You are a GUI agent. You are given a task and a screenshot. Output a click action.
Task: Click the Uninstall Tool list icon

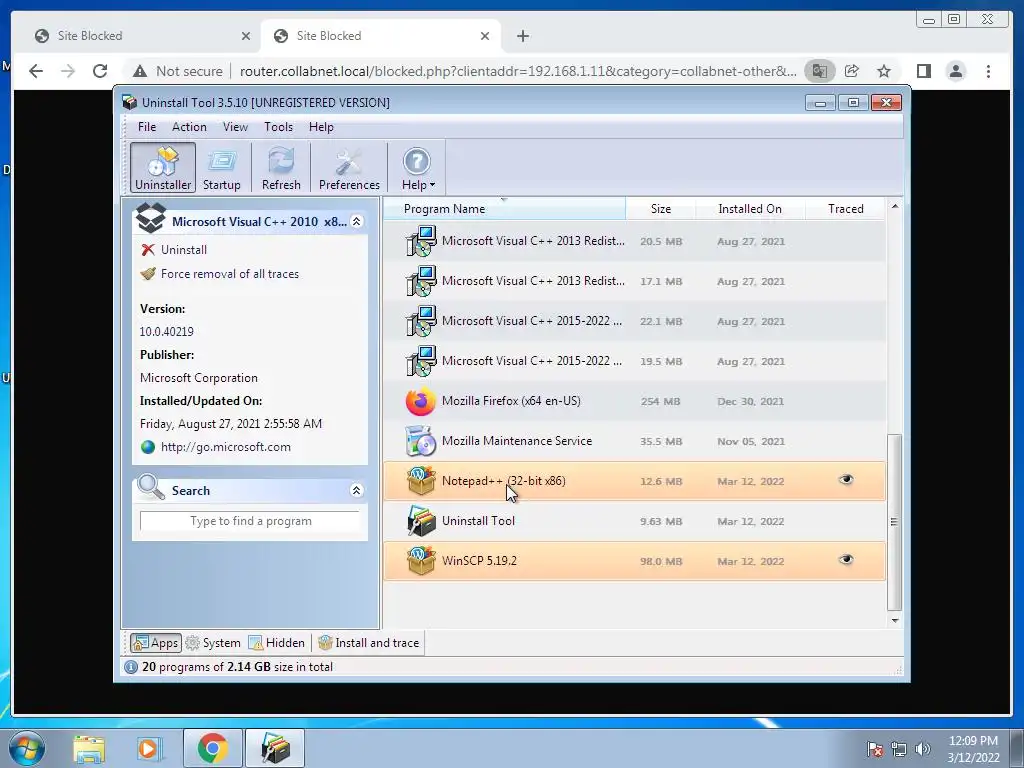[421, 521]
